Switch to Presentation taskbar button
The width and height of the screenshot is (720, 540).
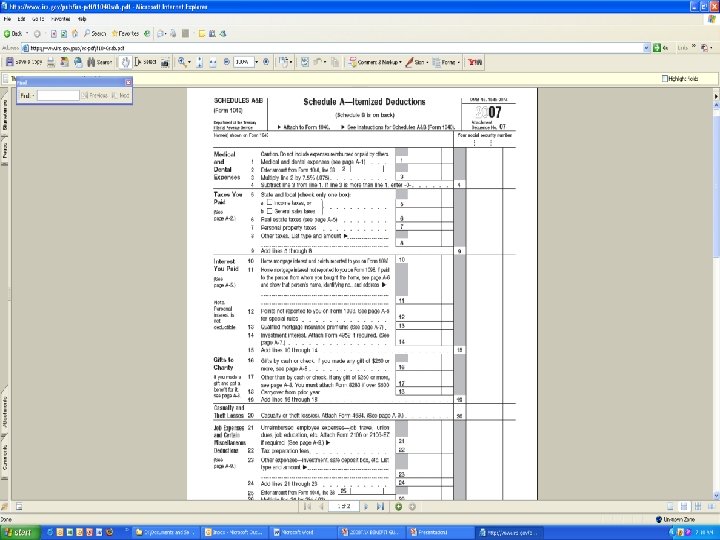click(439, 533)
